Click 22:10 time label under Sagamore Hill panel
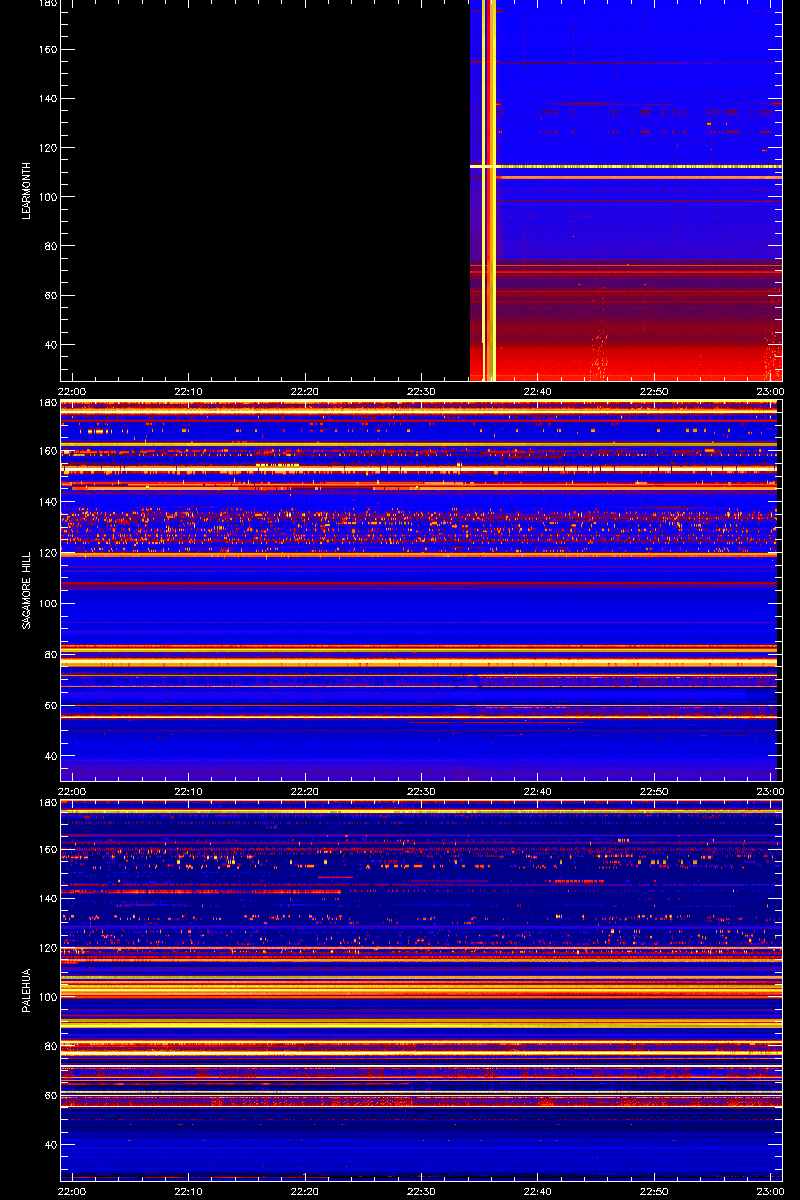The height and width of the screenshot is (1200, 800). [x=188, y=791]
